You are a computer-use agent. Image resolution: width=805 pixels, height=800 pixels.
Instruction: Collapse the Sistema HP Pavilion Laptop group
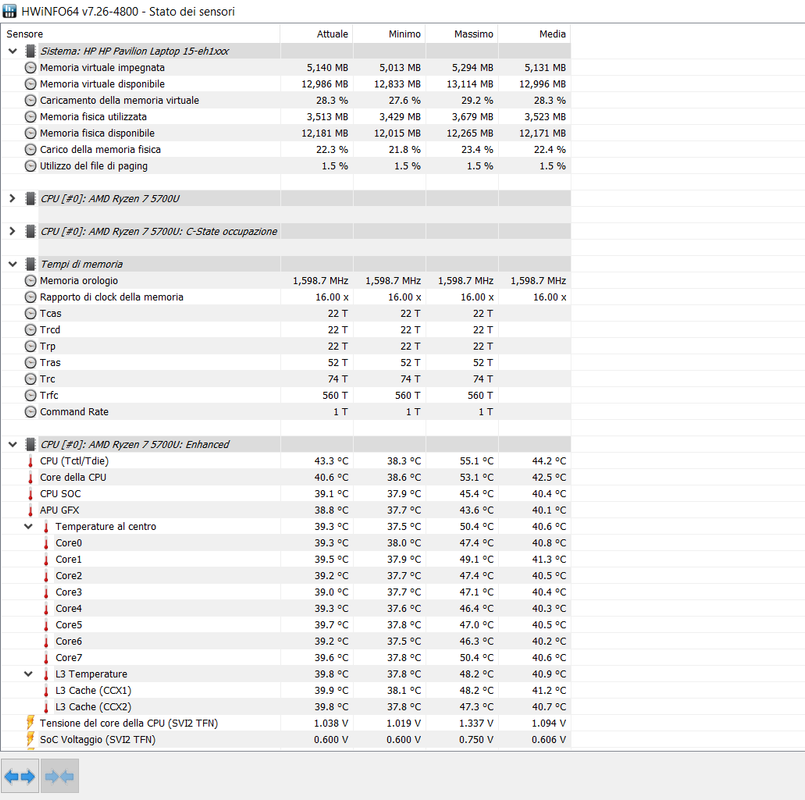click(x=13, y=51)
